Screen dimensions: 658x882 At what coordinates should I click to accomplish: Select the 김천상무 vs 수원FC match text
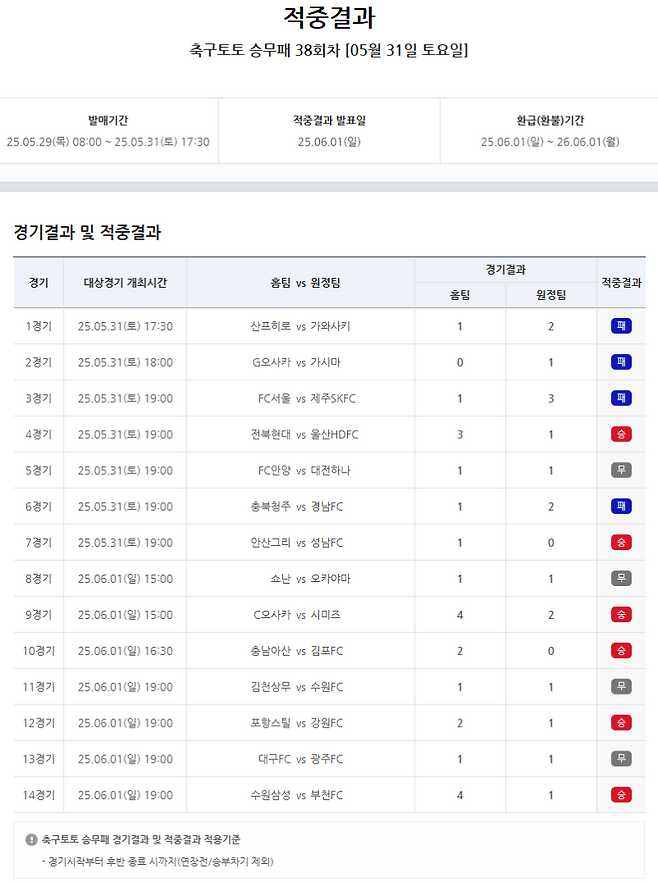pyautogui.click(x=296, y=687)
